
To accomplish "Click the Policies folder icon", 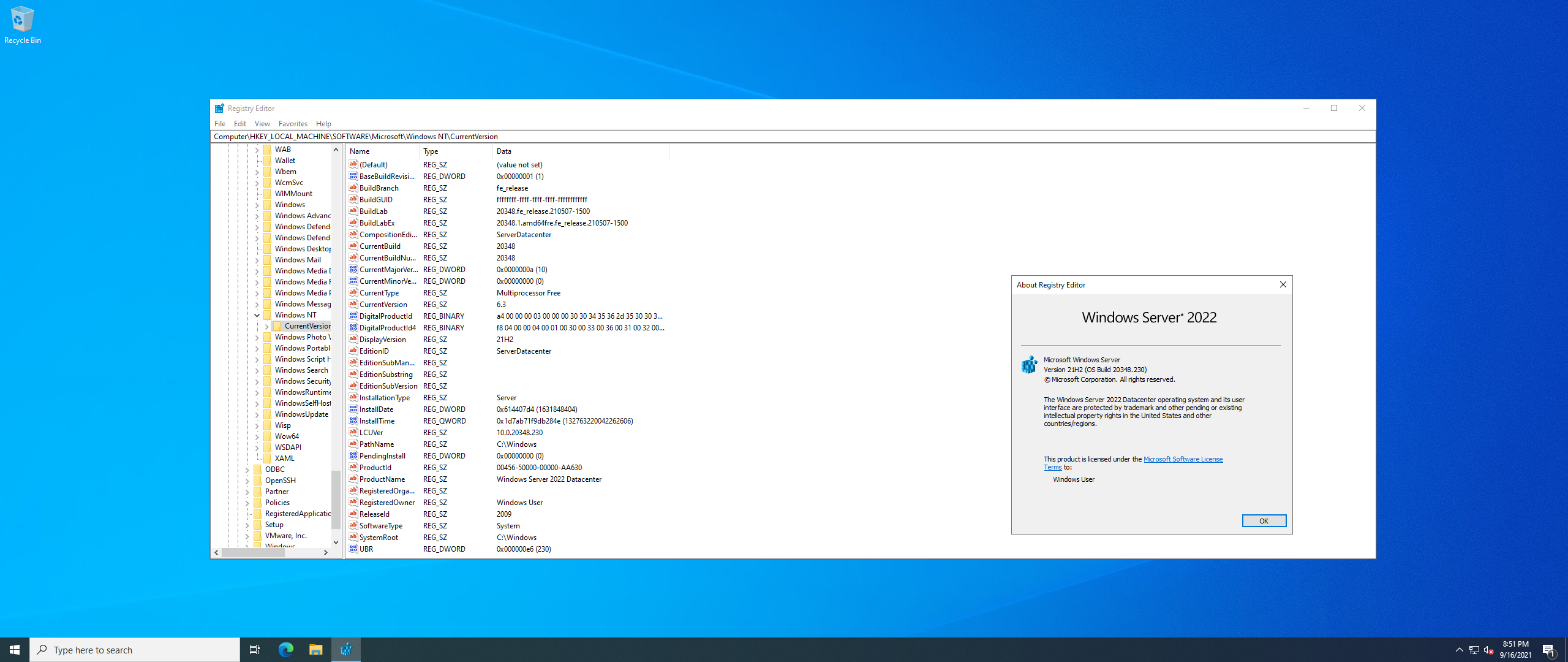I will click(x=257, y=502).
